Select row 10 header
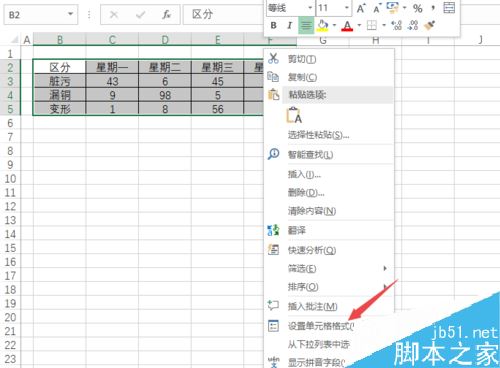The height and width of the screenshot is (368, 500). tap(10, 179)
